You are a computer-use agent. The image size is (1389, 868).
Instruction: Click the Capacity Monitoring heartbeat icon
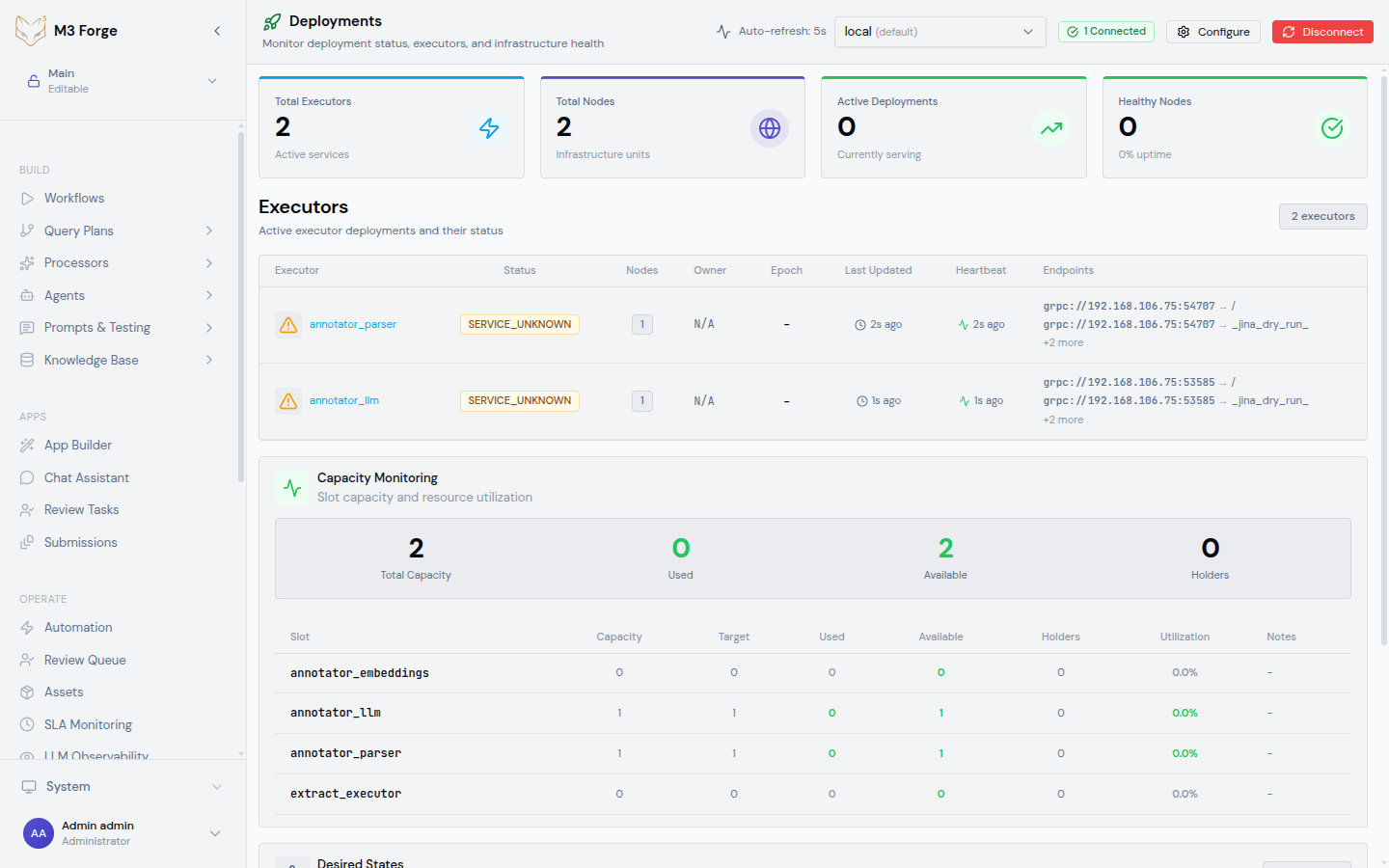[292, 487]
